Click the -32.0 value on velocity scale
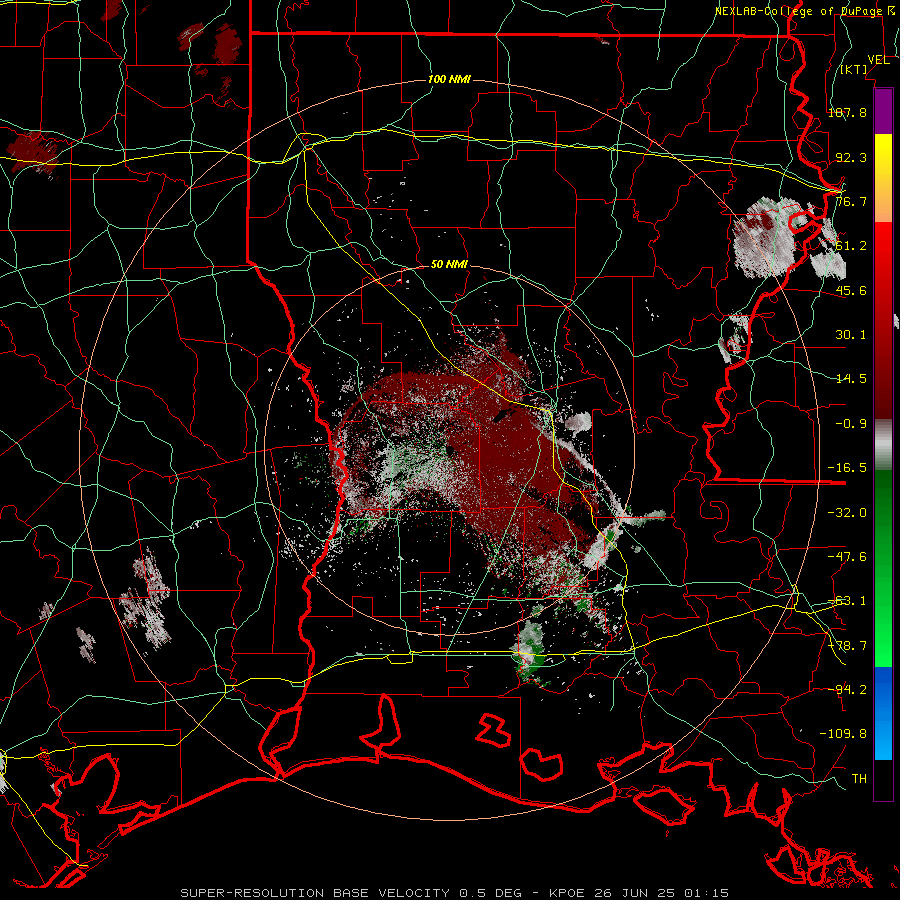This screenshot has width=900, height=900. click(847, 513)
